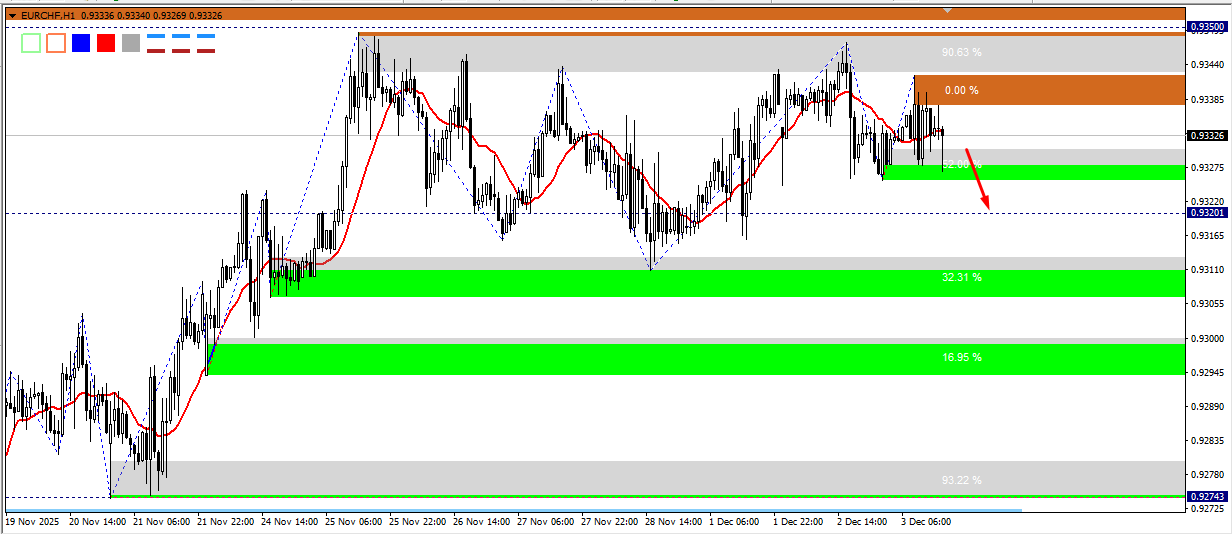The image size is (1232, 534).
Task: Toggle the middle blue-and-red dashed line icon
Action: click(181, 43)
